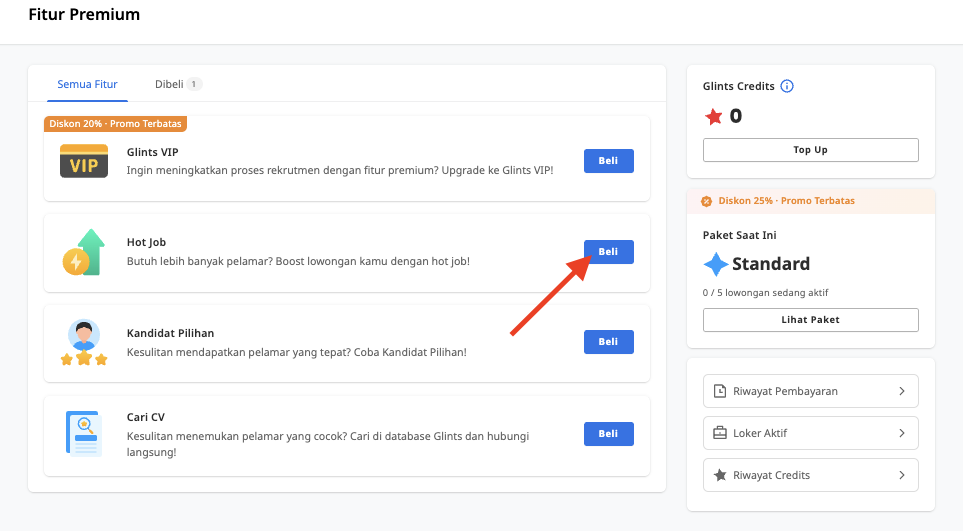Expand Riwayat Pembayaran chevron arrow
Viewport: 963px width, 531px height.
(x=901, y=391)
